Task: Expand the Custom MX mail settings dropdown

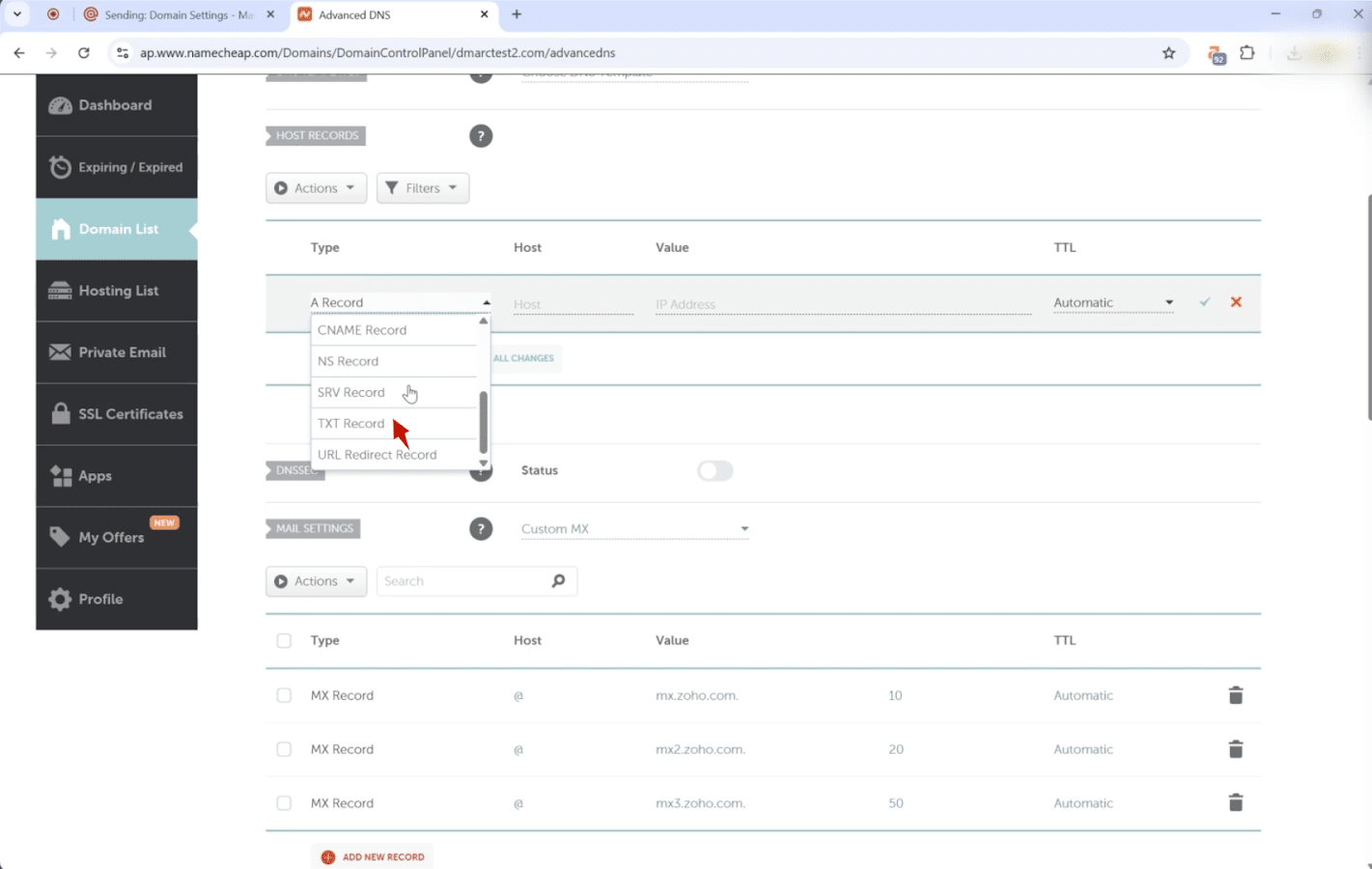Action: click(x=634, y=529)
